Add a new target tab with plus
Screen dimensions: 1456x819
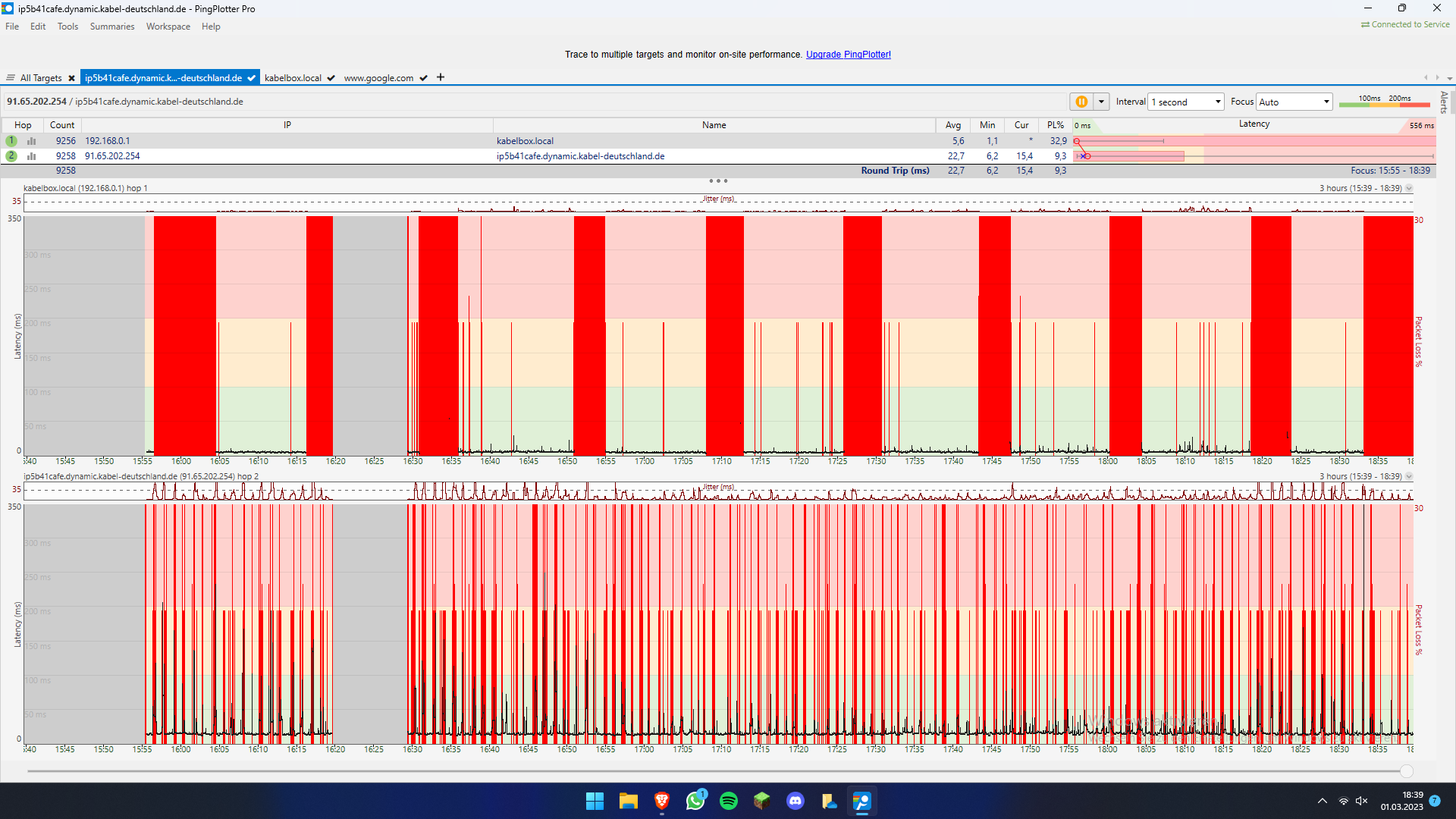(x=441, y=77)
